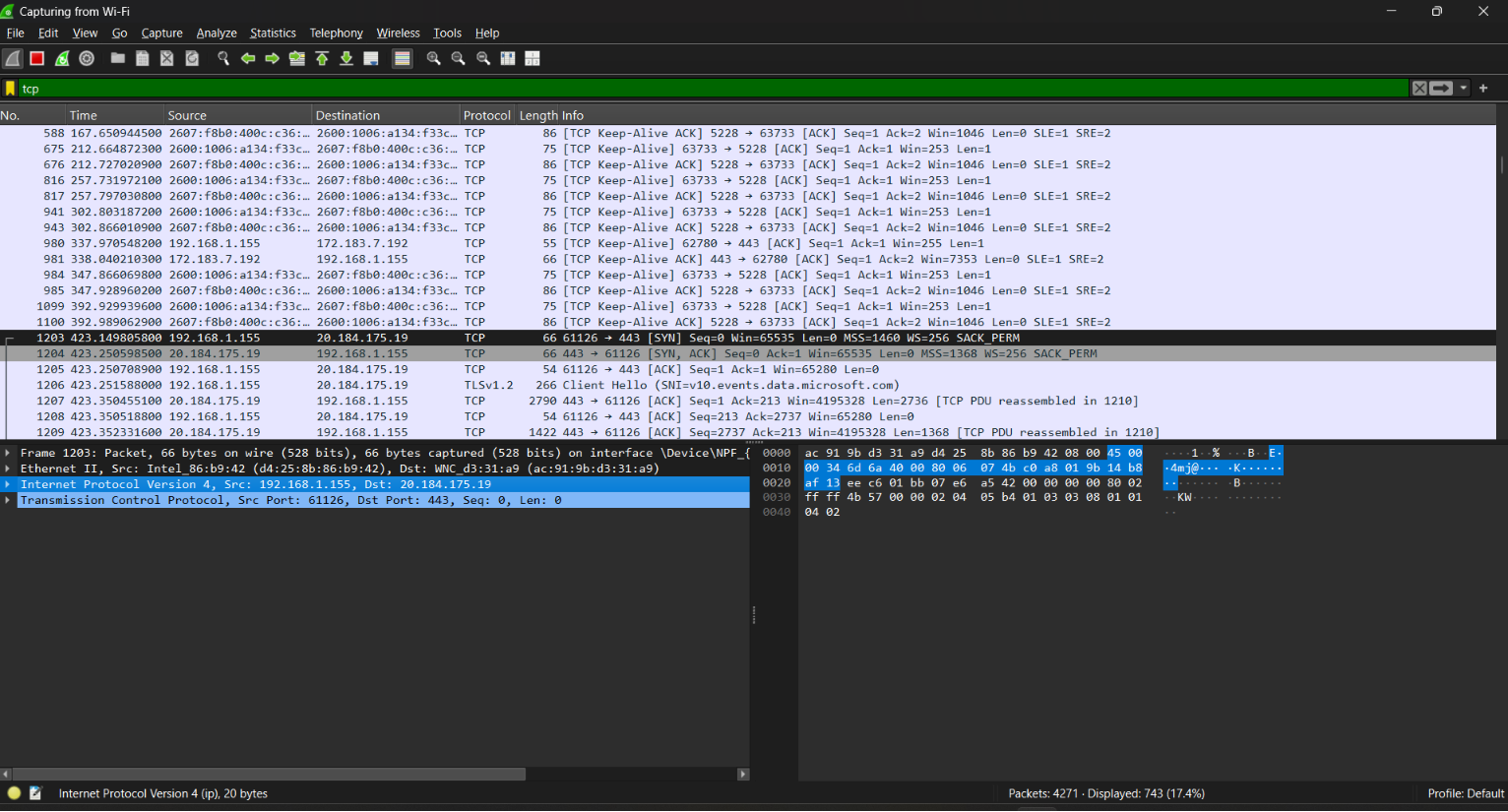Click details pane scroll left arrow
Image resolution: width=1508 pixels, height=812 pixels.
(x=6, y=775)
